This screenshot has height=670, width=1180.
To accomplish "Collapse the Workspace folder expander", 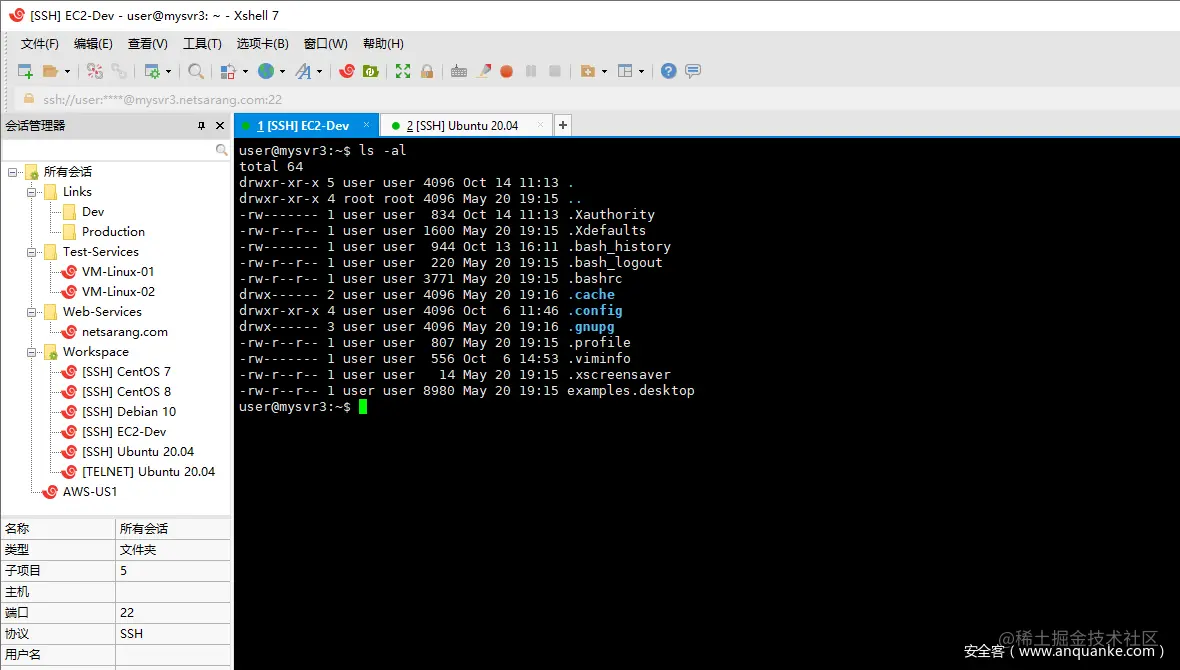I will [x=32, y=352].
